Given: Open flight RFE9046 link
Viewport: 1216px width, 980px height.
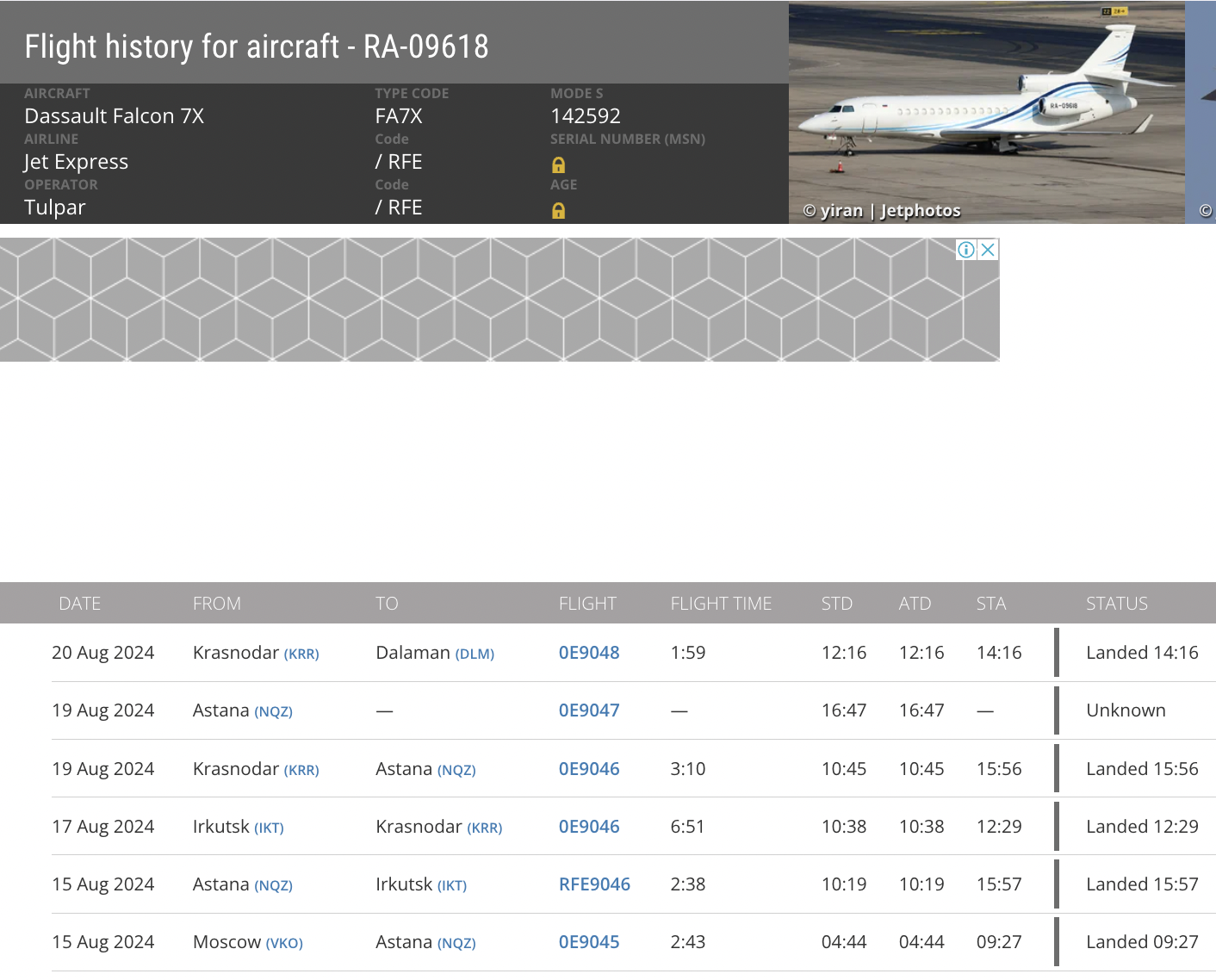Looking at the screenshot, I should [594, 884].
